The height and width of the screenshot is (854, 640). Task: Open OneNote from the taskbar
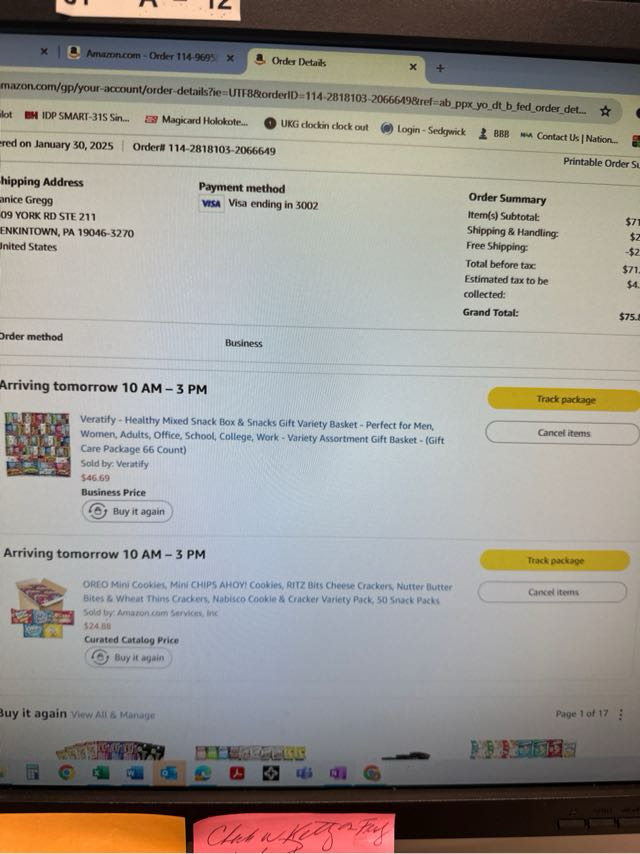pos(338,773)
